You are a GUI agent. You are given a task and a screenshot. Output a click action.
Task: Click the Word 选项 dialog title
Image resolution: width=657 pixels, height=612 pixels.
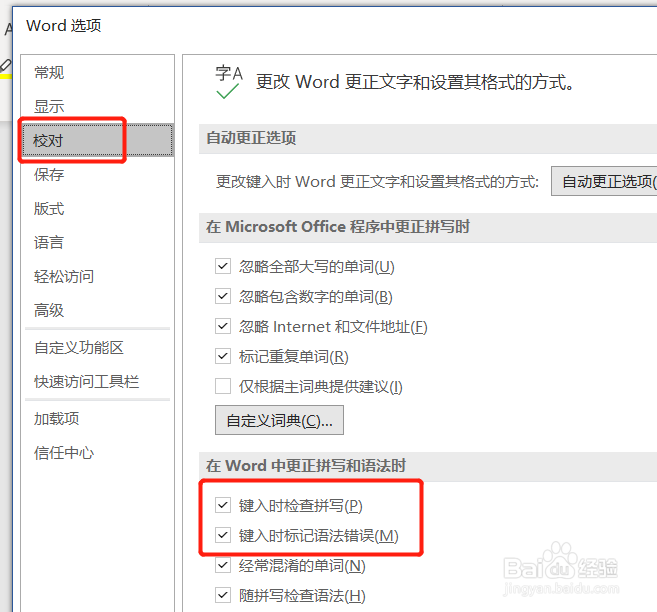(64, 26)
